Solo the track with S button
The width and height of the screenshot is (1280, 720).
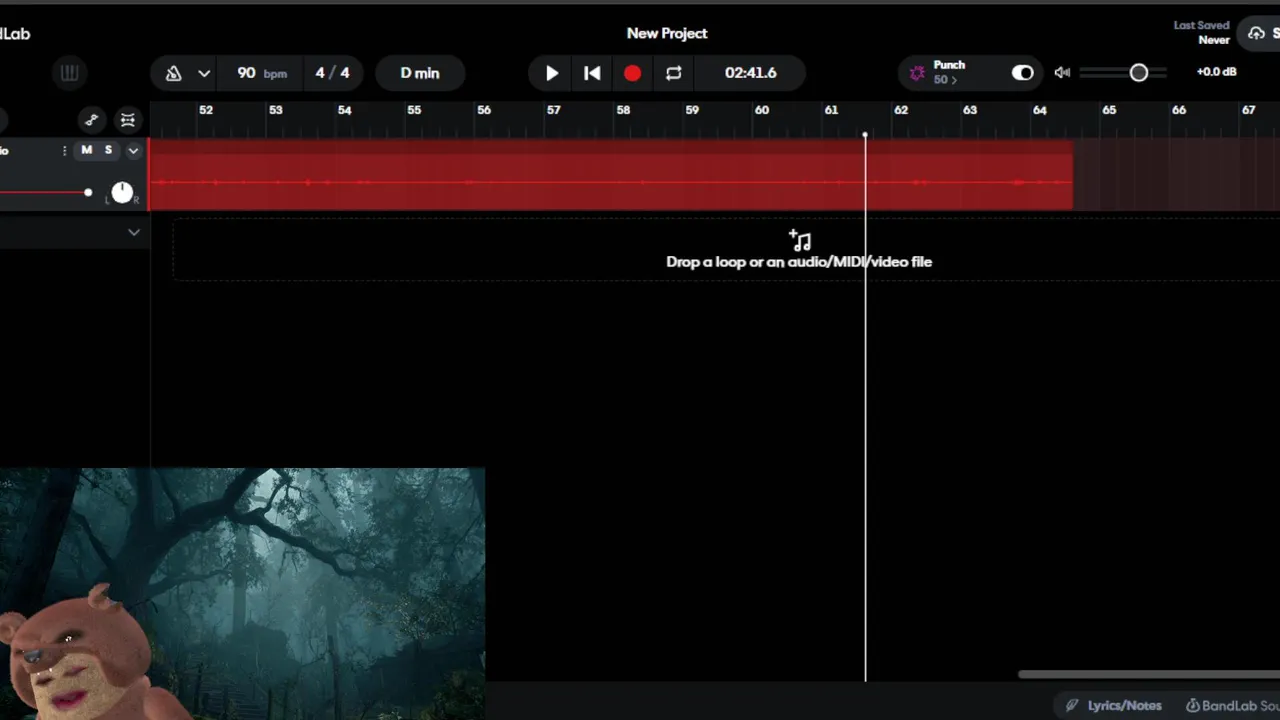(x=108, y=150)
